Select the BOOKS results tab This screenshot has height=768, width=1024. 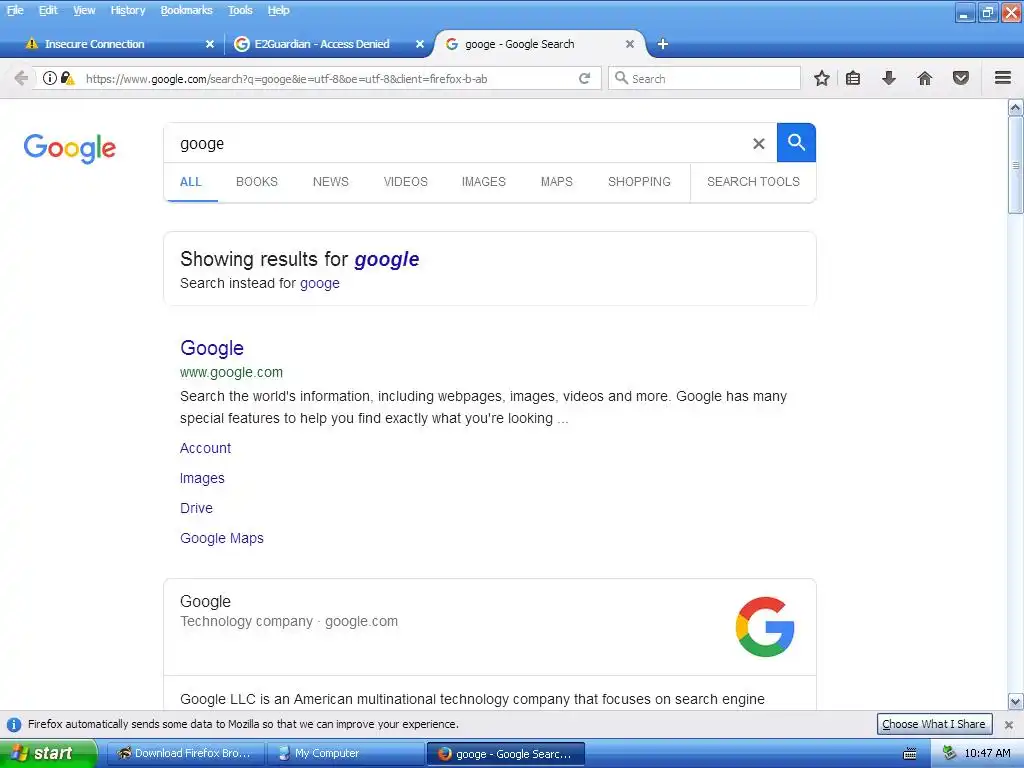pos(257,182)
